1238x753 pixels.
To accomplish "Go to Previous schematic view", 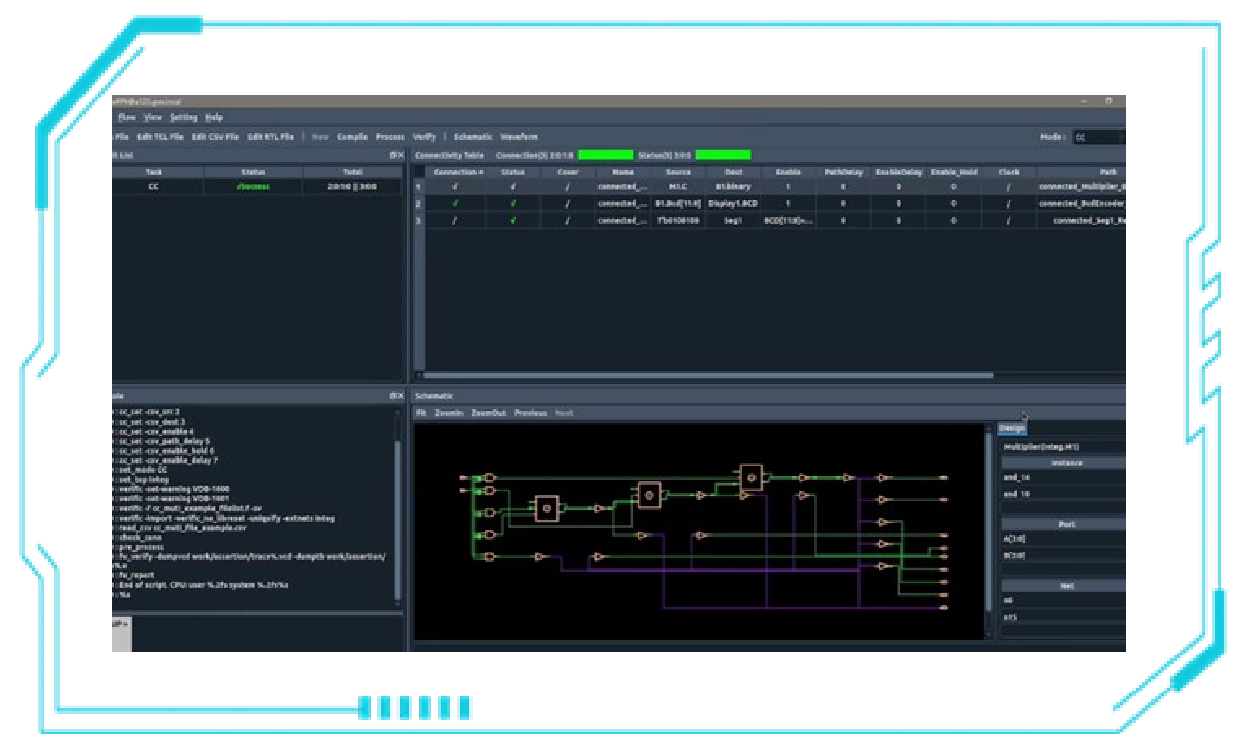I will (x=530, y=413).
